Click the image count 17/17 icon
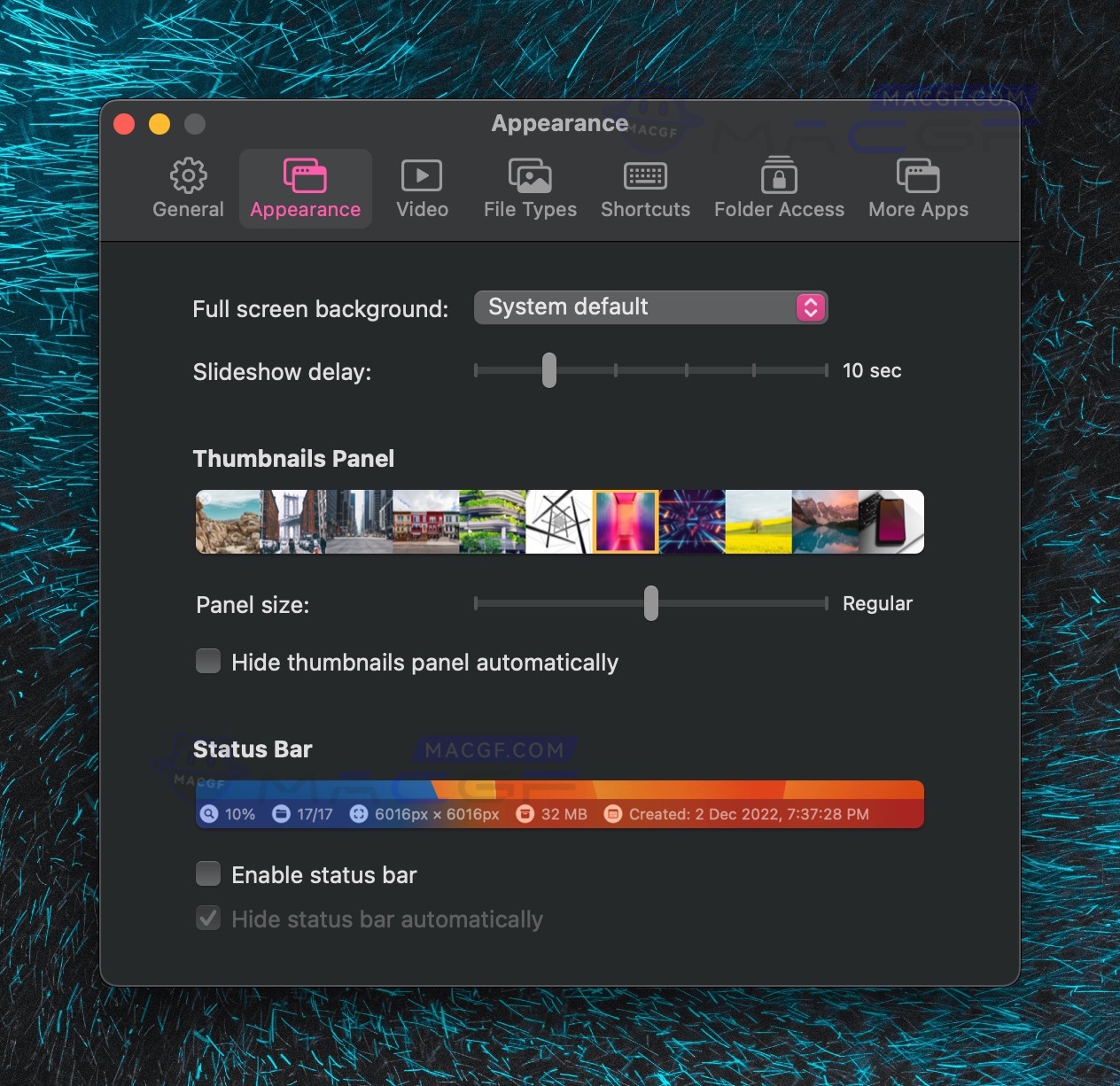The image size is (1120, 1086). coord(281,813)
